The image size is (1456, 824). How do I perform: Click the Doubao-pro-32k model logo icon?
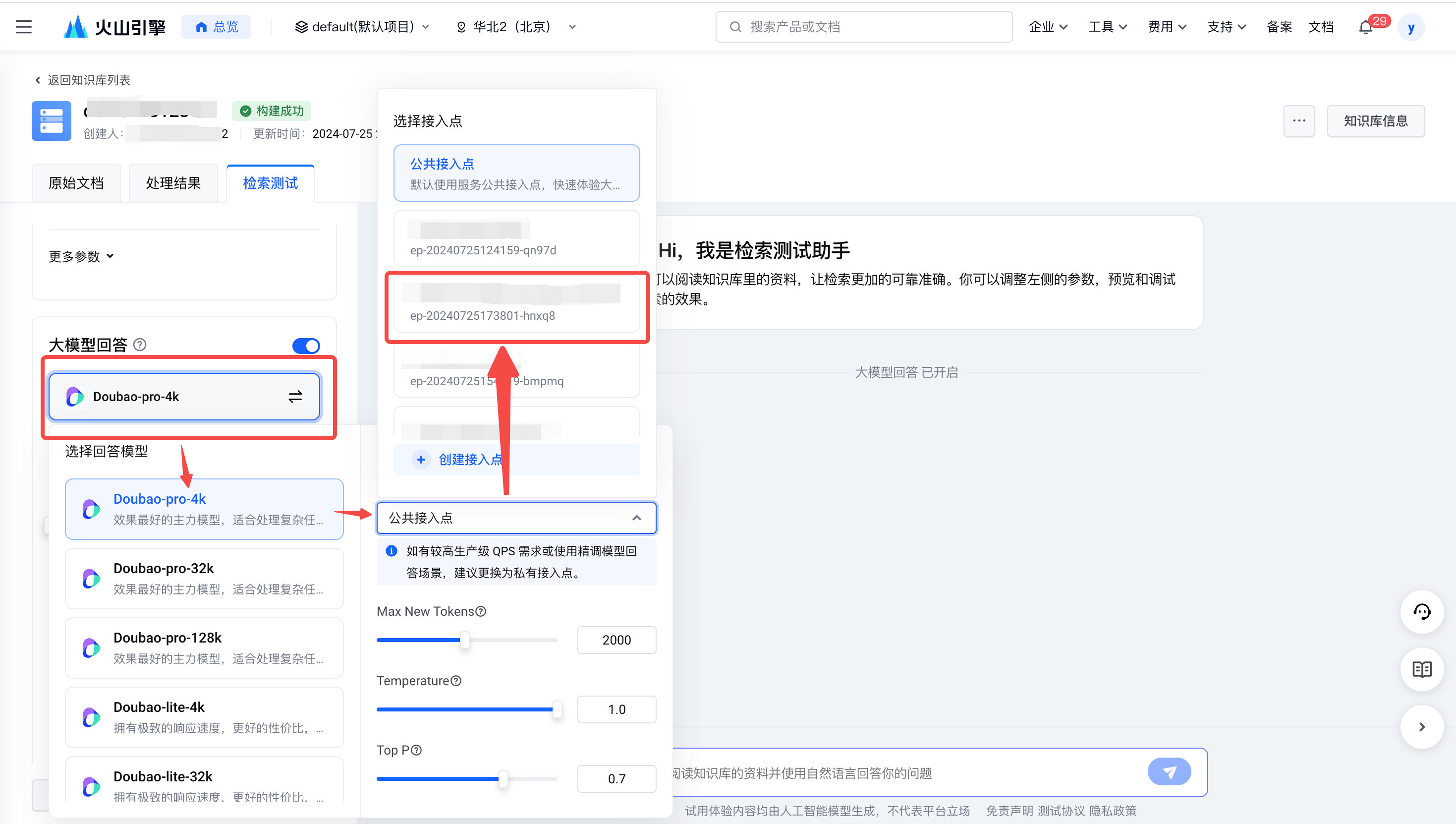[91, 579]
